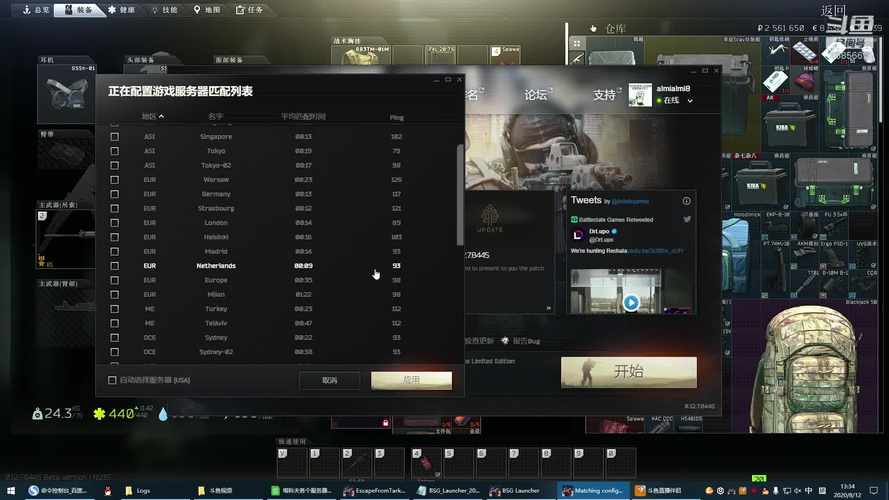Tick the Netherlands server checkbox
889x500 pixels.
[x=115, y=266]
